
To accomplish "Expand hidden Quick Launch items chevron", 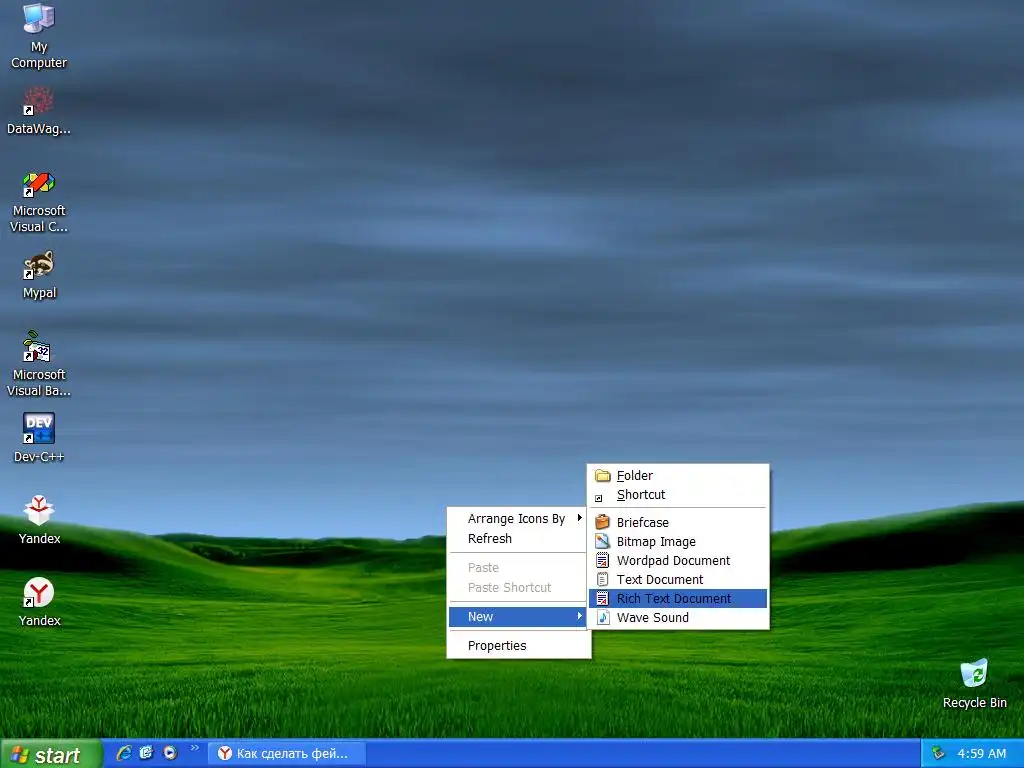I will coord(194,748).
